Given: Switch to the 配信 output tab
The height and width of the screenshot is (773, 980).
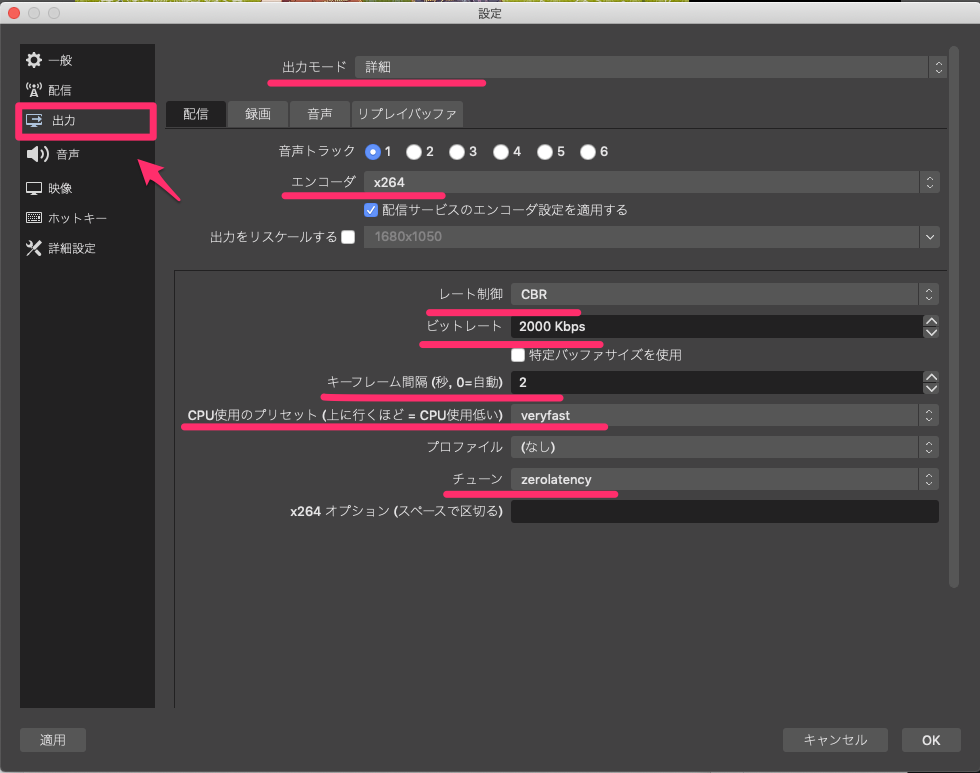Looking at the screenshot, I should 196,114.
